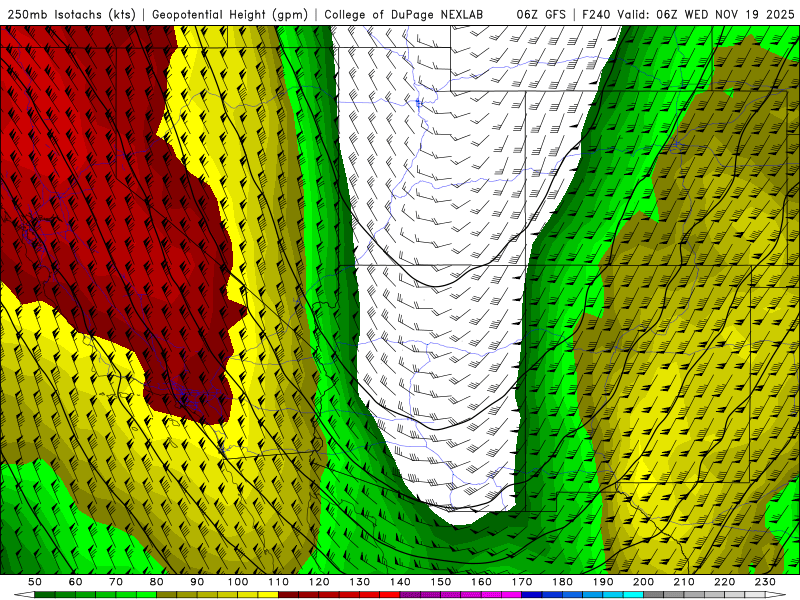Click the dark gray swatch beginning at 200
Screen dimensions: 800x600
click(x=654, y=594)
